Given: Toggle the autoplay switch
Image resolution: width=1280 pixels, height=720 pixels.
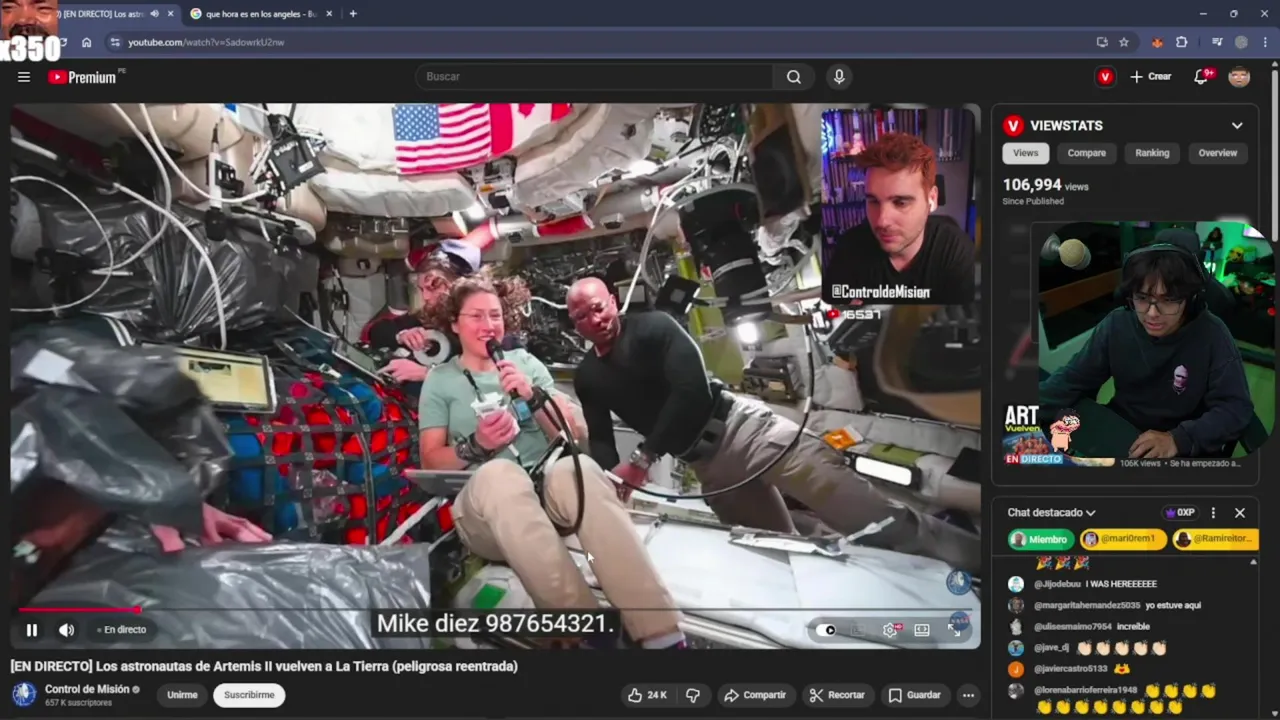Looking at the screenshot, I should (x=826, y=630).
